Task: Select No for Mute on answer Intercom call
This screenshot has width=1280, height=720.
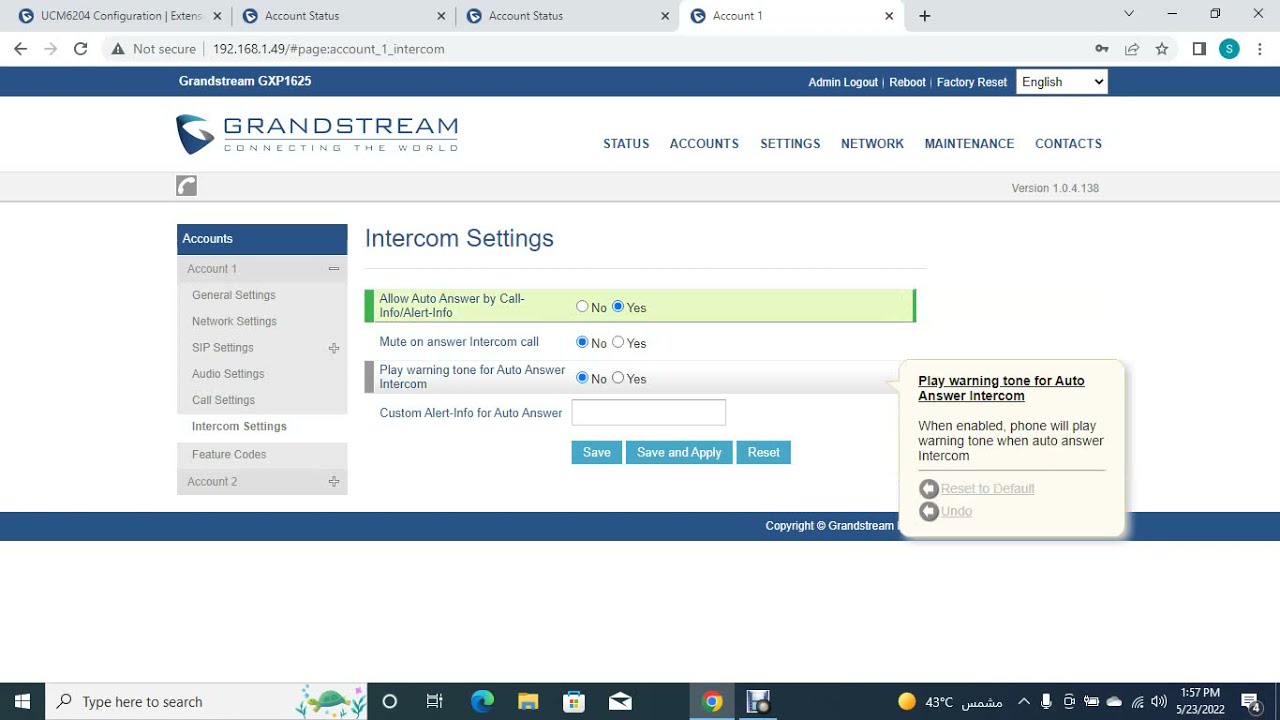Action: point(582,342)
